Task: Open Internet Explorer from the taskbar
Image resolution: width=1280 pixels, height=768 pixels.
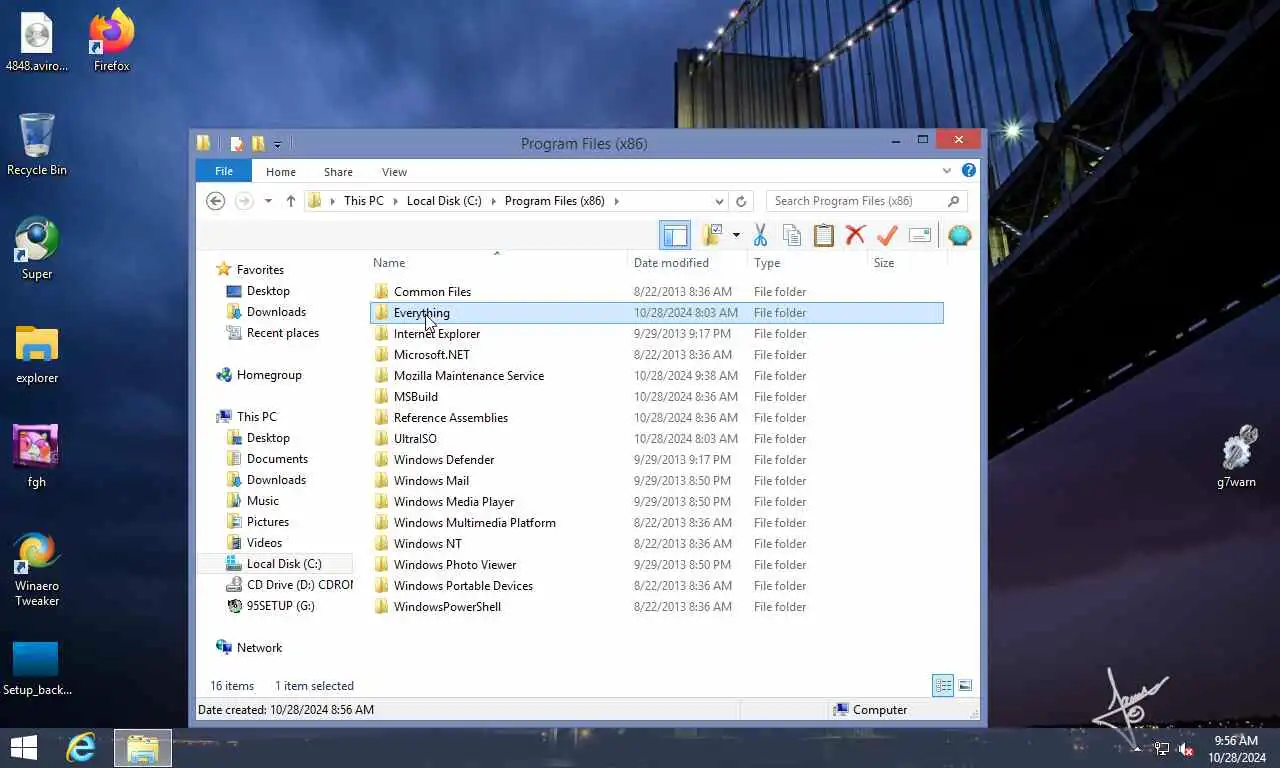Action: click(81, 748)
